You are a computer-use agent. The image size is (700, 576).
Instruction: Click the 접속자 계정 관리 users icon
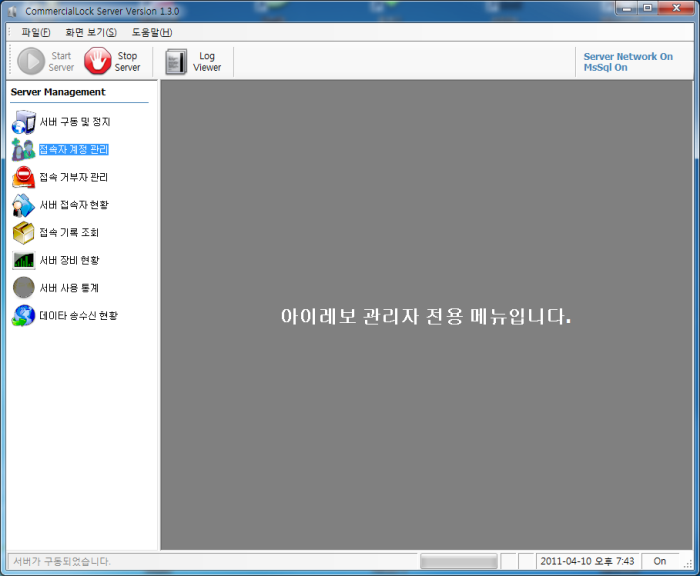[x=23, y=150]
